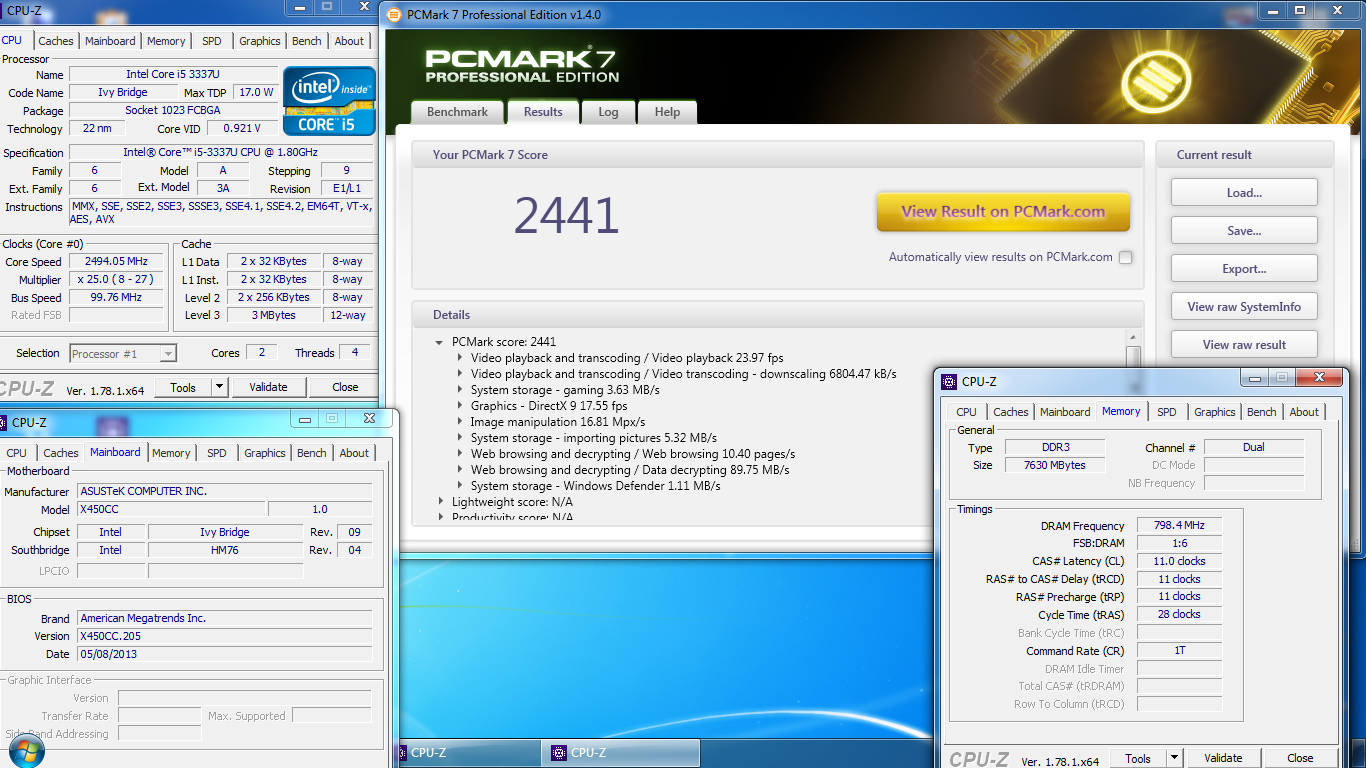Screen dimensions: 1366x768
Task: Click the BIOS Version X450CC.205 field
Action: coord(224,636)
